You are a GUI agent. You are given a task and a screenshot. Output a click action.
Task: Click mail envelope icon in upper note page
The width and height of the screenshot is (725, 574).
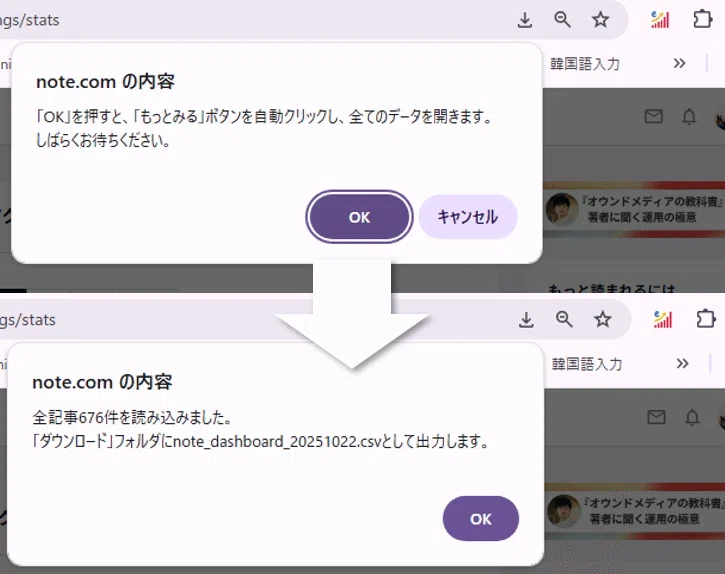pos(653,116)
